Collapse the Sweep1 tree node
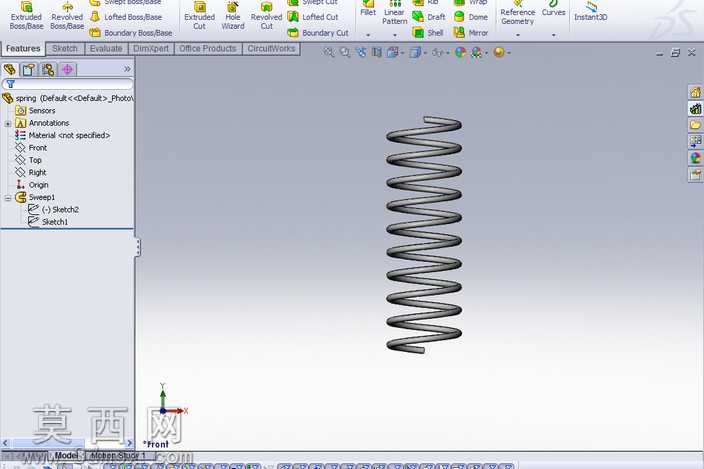Image resolution: width=704 pixels, height=469 pixels. pyautogui.click(x=8, y=197)
